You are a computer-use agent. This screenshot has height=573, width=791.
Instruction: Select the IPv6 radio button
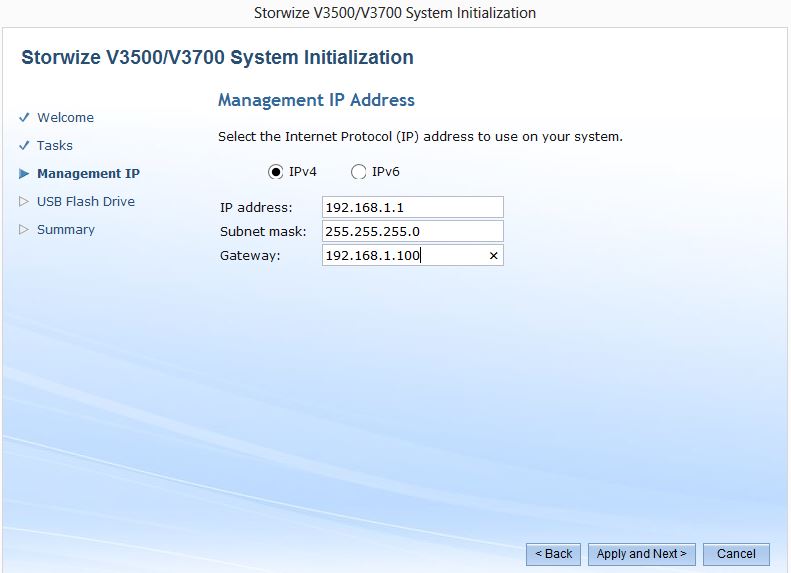[x=358, y=172]
